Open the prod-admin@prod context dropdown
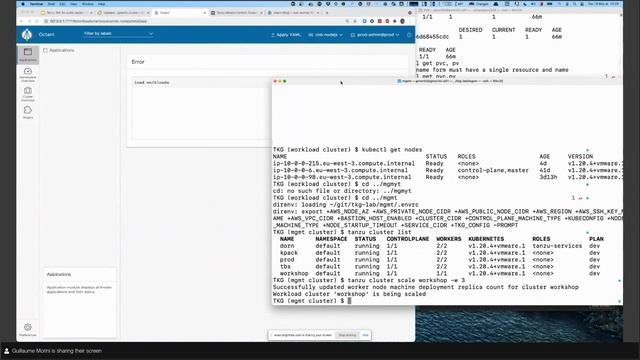640x360 pixels. click(375, 35)
